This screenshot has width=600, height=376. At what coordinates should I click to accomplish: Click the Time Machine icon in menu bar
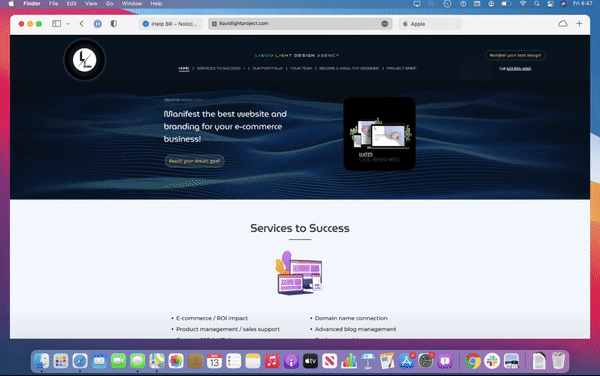(447, 4)
